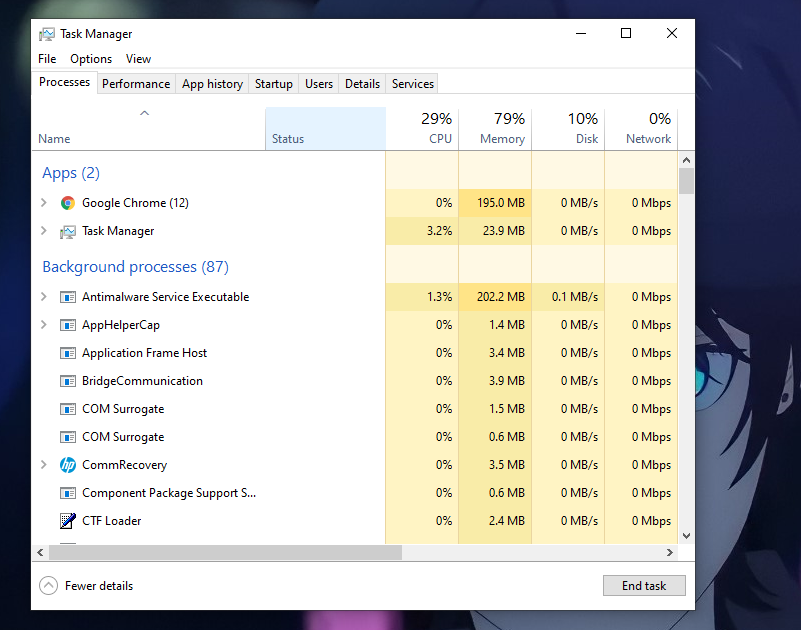
Task: Click the HP icon beside CommRecovery
Action: tap(67, 465)
